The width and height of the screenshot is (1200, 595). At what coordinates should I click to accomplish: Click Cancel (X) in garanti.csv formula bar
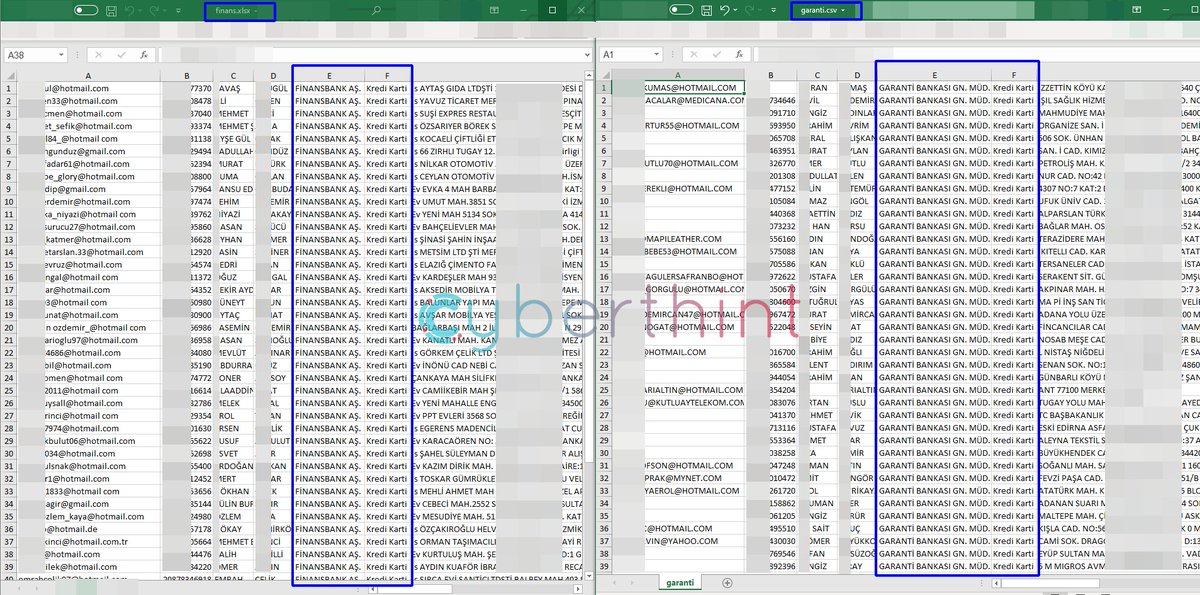pos(694,55)
